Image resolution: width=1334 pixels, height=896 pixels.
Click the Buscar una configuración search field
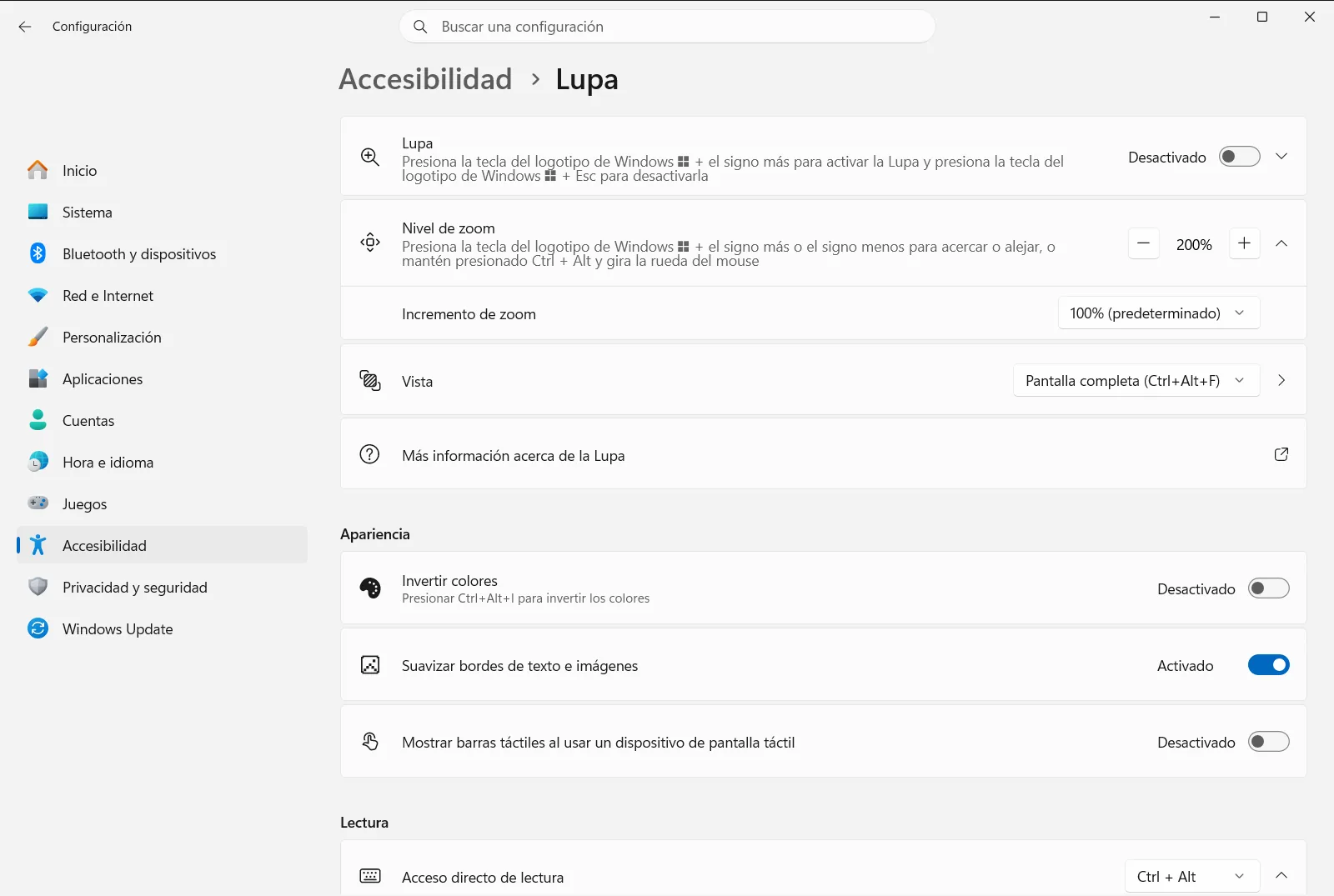pos(668,27)
